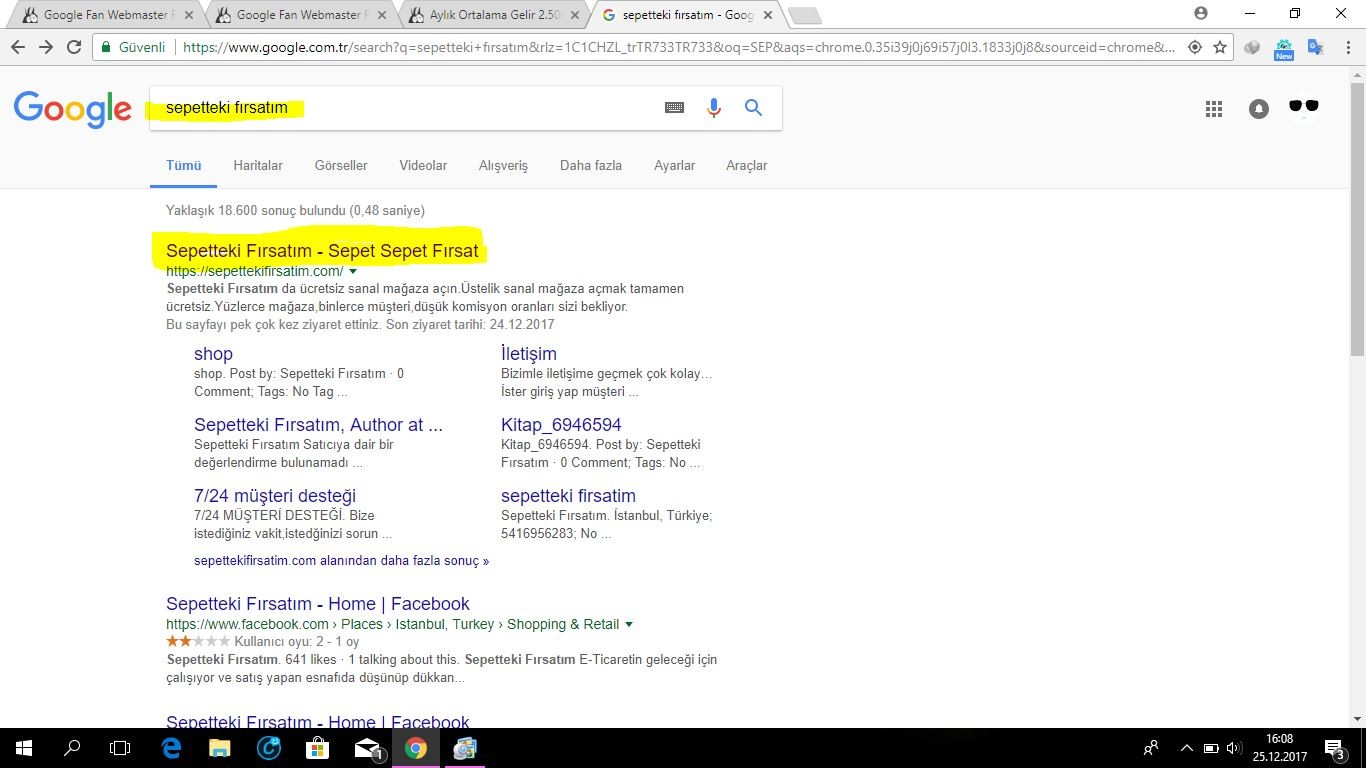Screen dimensions: 1366x768
Task: Open the on-screen keyboard in the search box
Action: (675, 108)
